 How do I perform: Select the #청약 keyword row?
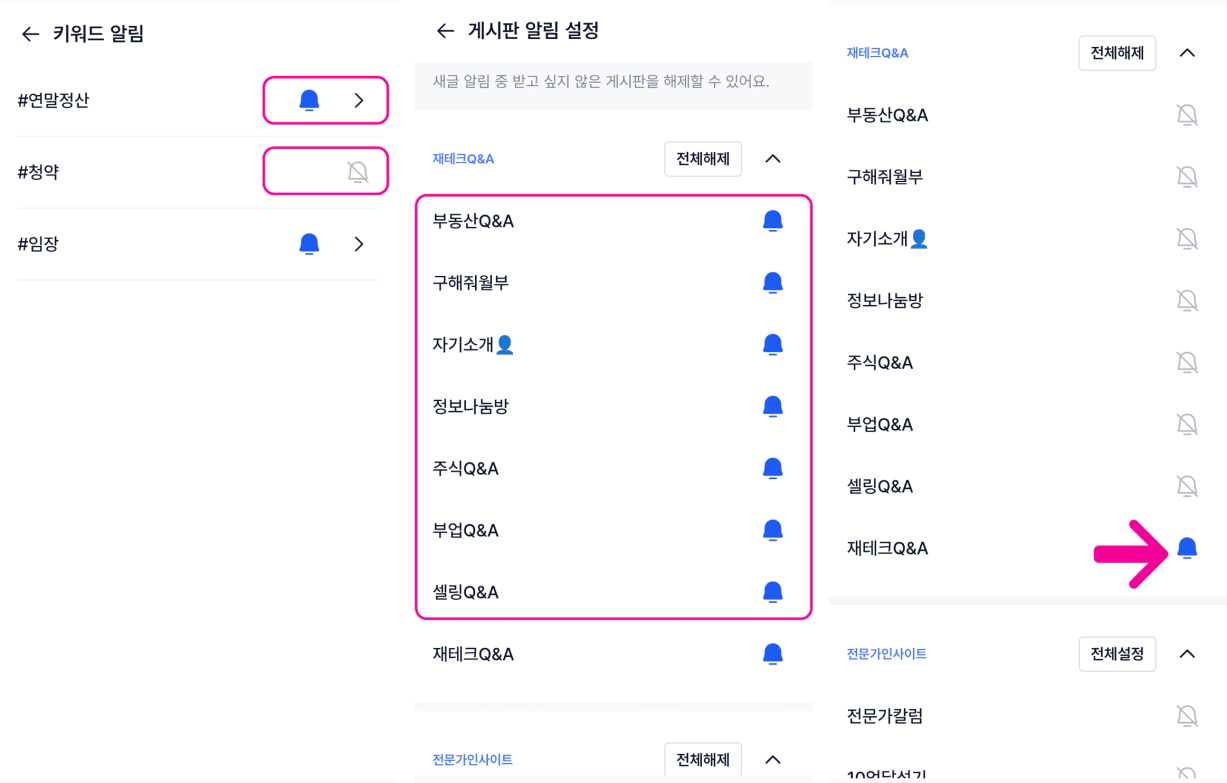(38, 172)
